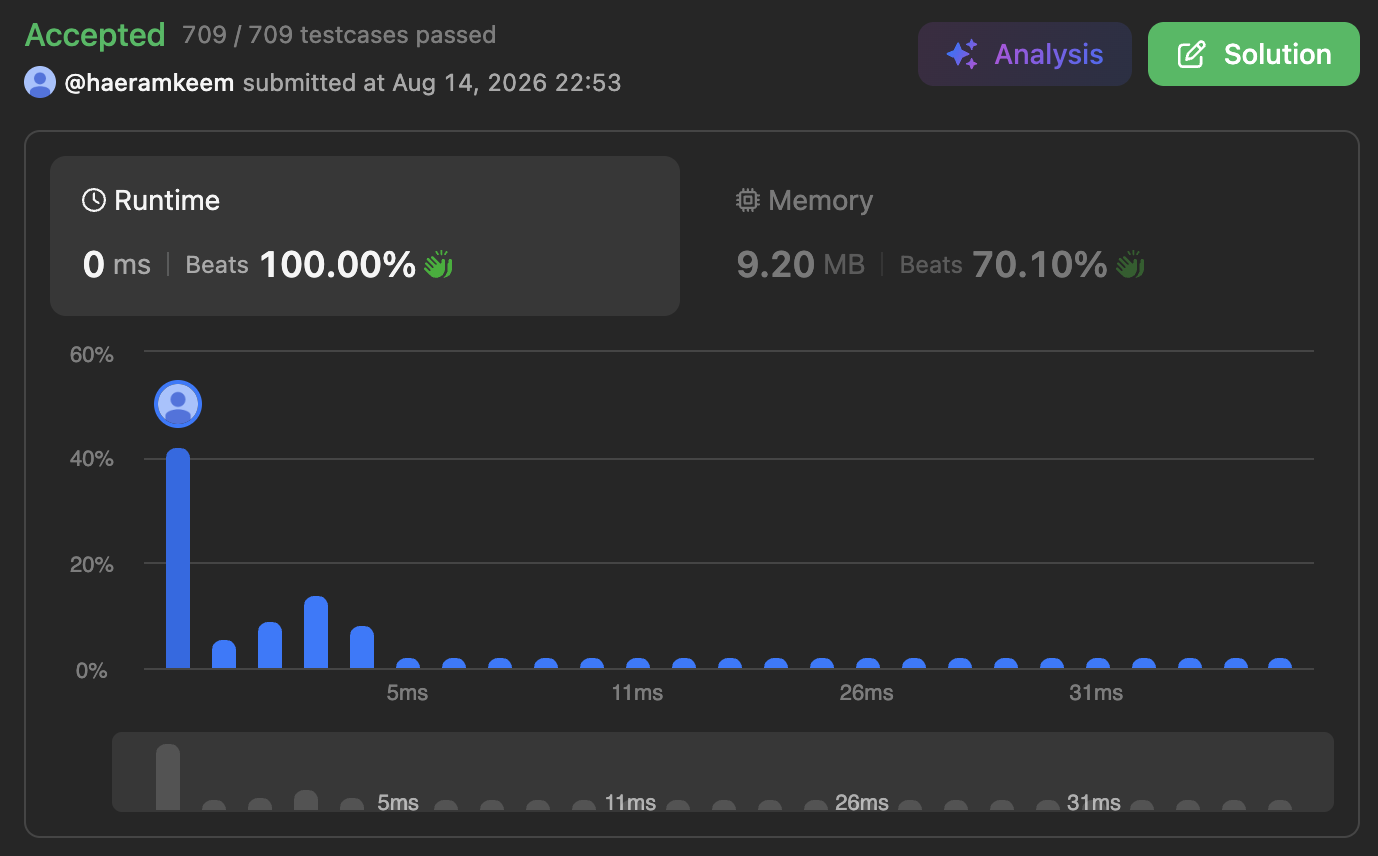Select the chart bar above the 5ms label
Screen dimensions: 1378x856
tap(408, 663)
